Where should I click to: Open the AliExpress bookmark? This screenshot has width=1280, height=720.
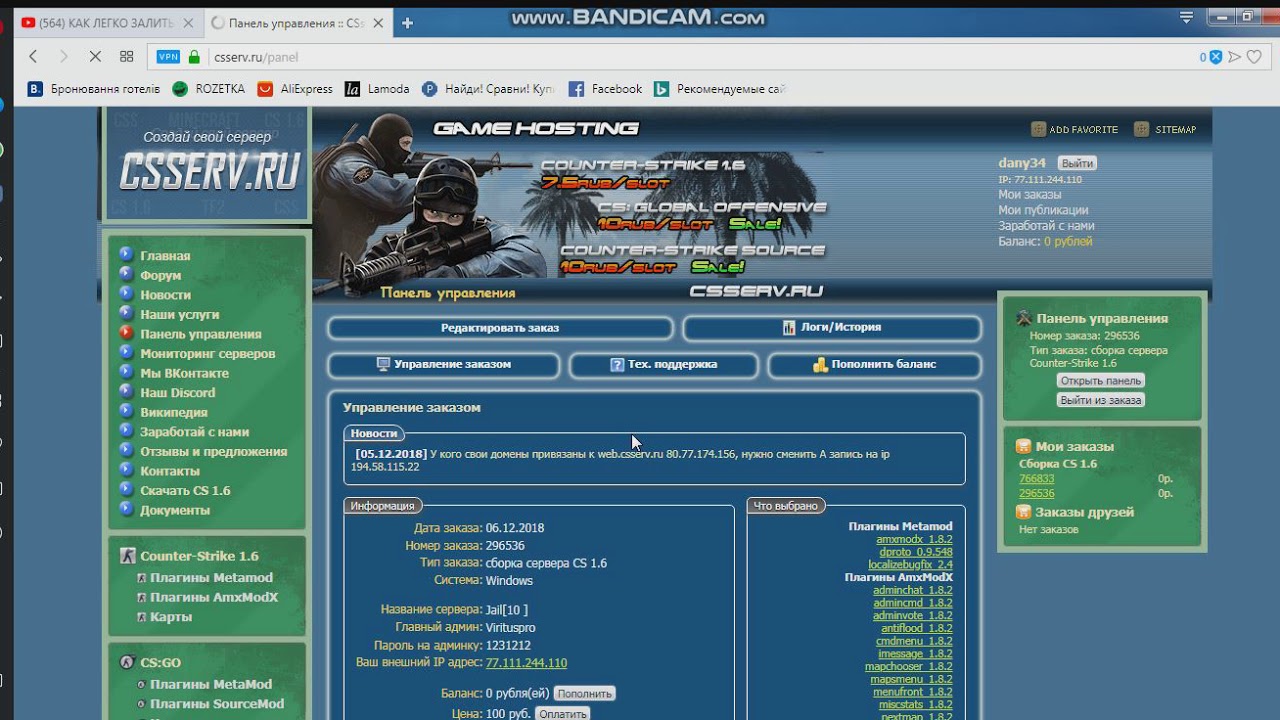[x=295, y=89]
